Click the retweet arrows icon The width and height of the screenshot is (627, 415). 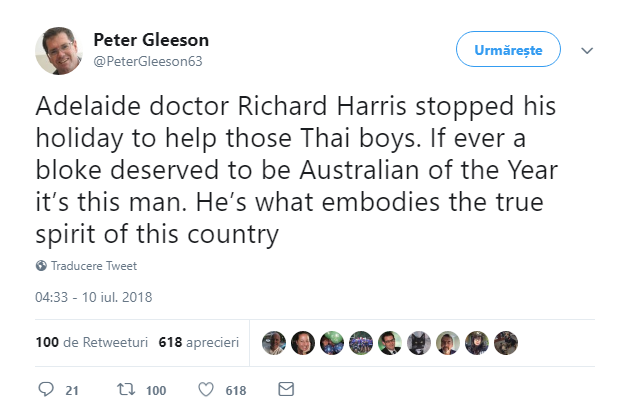[126, 389]
